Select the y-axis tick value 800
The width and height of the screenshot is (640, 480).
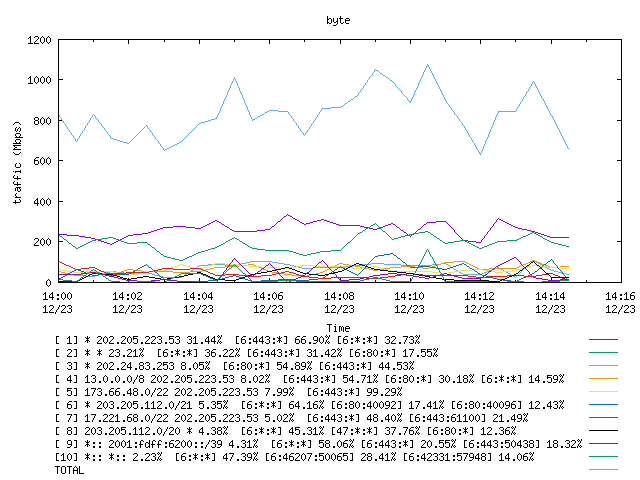pyautogui.click(x=42, y=121)
